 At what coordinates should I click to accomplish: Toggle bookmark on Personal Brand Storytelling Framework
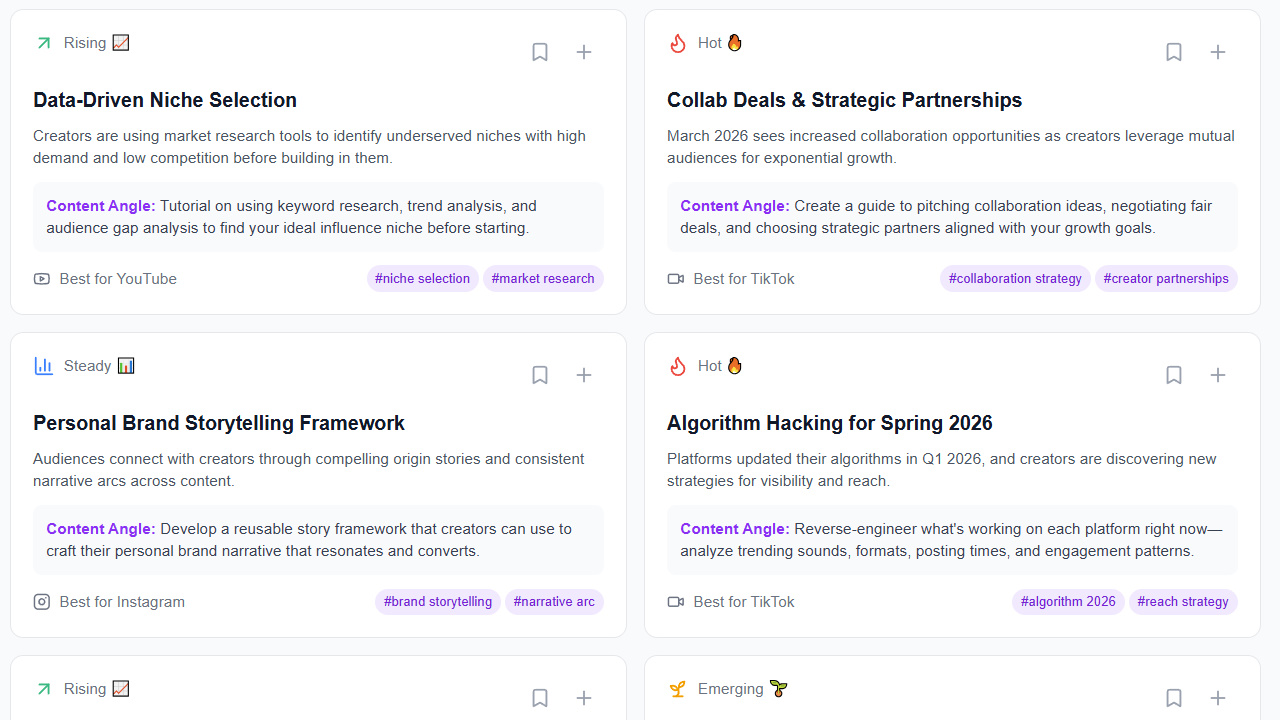540,375
